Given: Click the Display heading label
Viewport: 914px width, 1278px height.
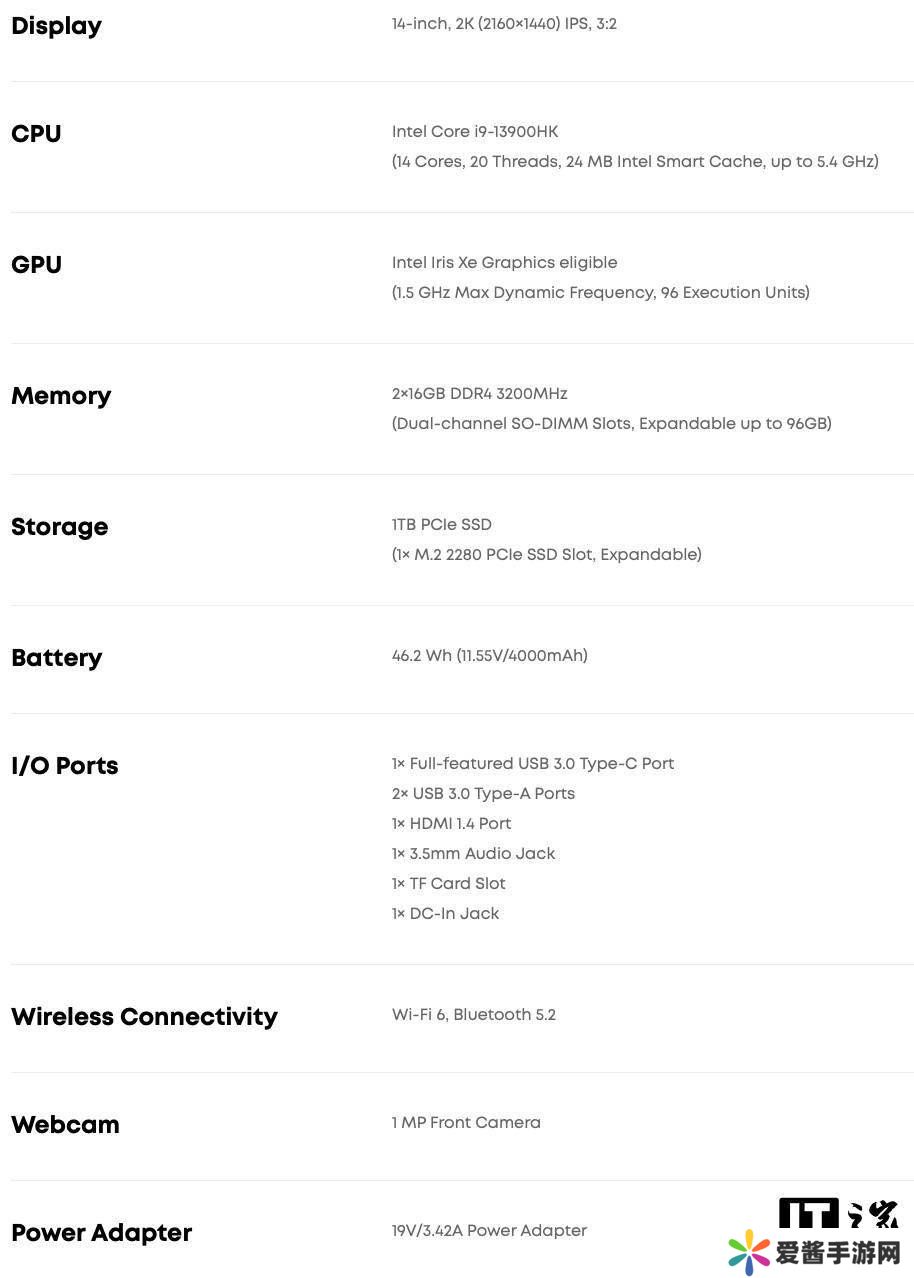Looking at the screenshot, I should coord(56,26).
